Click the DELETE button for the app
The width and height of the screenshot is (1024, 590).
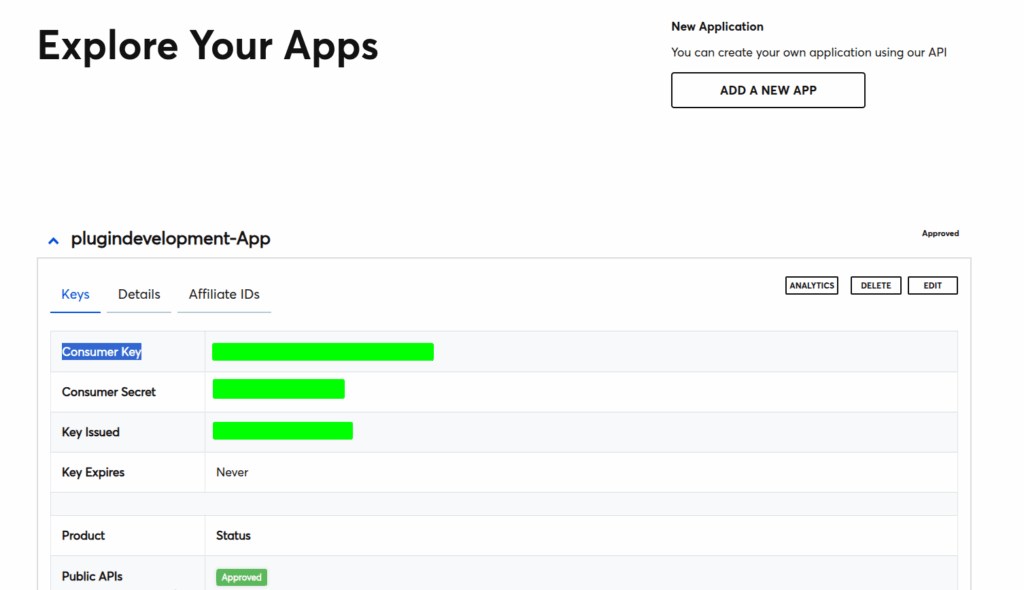875,286
